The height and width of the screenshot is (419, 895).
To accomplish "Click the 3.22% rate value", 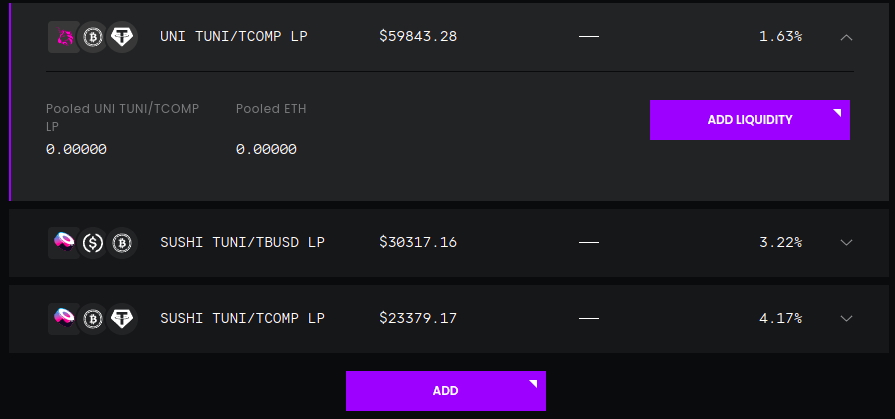I will [x=780, y=242].
